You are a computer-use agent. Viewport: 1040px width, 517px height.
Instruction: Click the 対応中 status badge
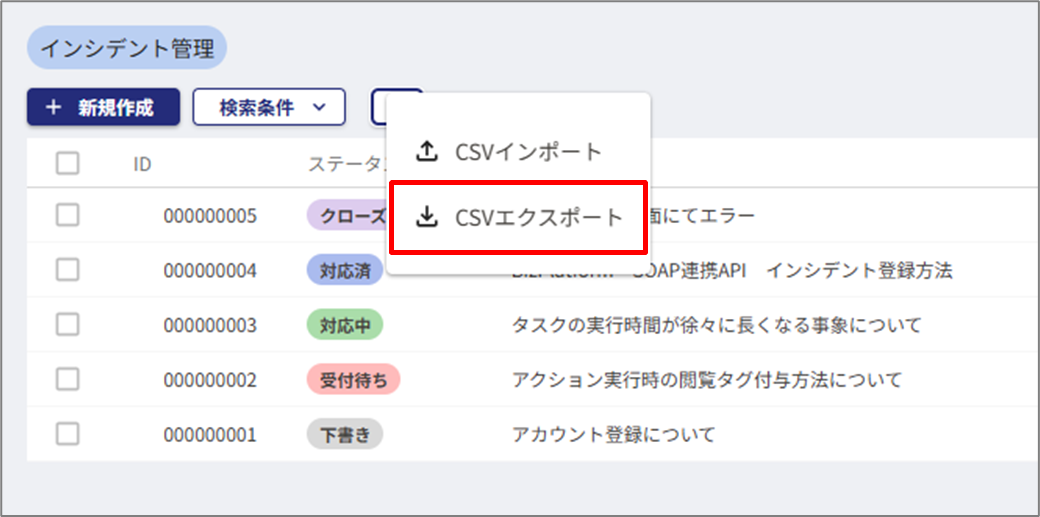(344, 325)
